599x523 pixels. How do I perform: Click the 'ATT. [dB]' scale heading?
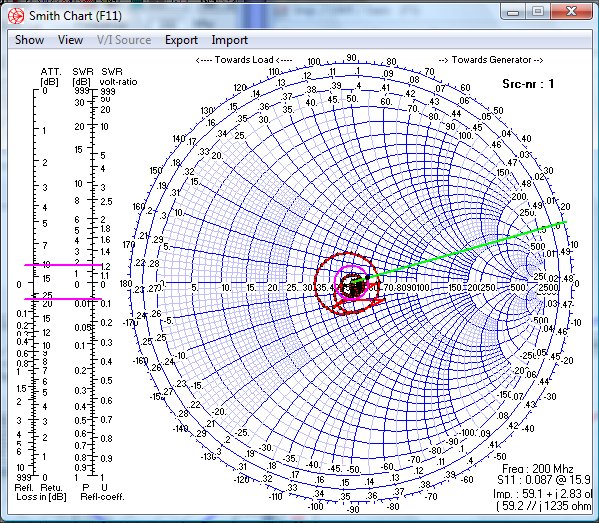click(50, 77)
